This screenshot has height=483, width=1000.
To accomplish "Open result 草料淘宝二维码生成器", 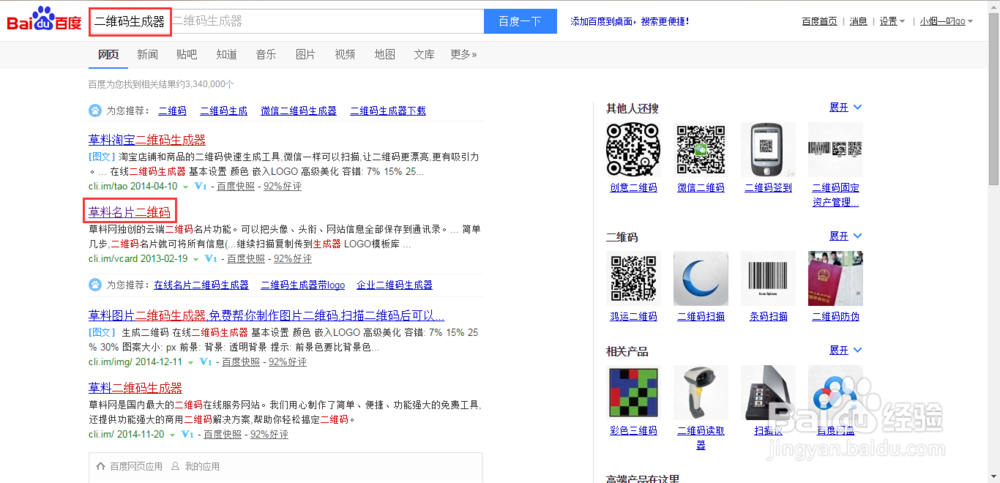I will pyautogui.click(x=147, y=140).
